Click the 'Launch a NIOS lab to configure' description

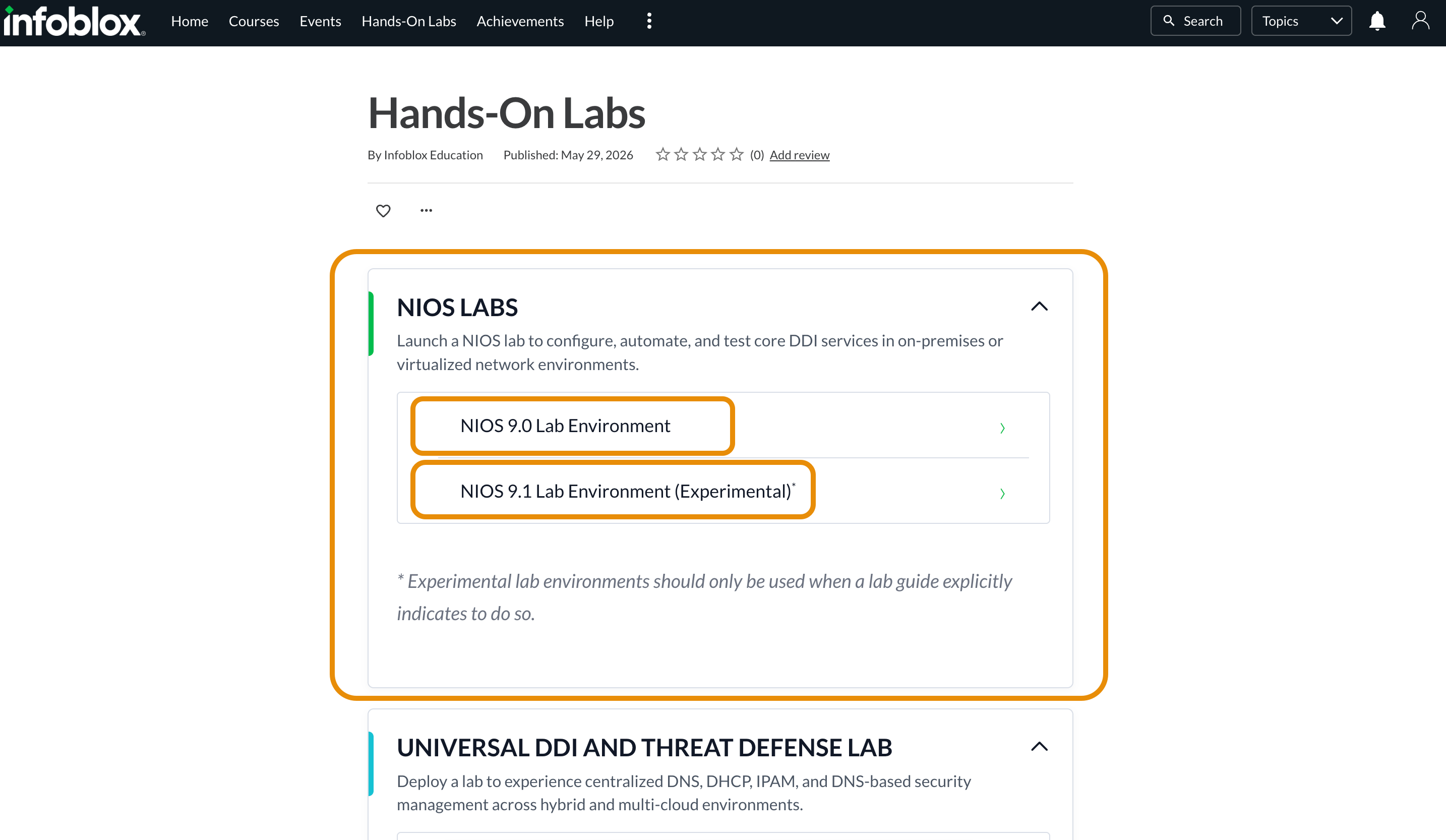pyautogui.click(x=700, y=352)
